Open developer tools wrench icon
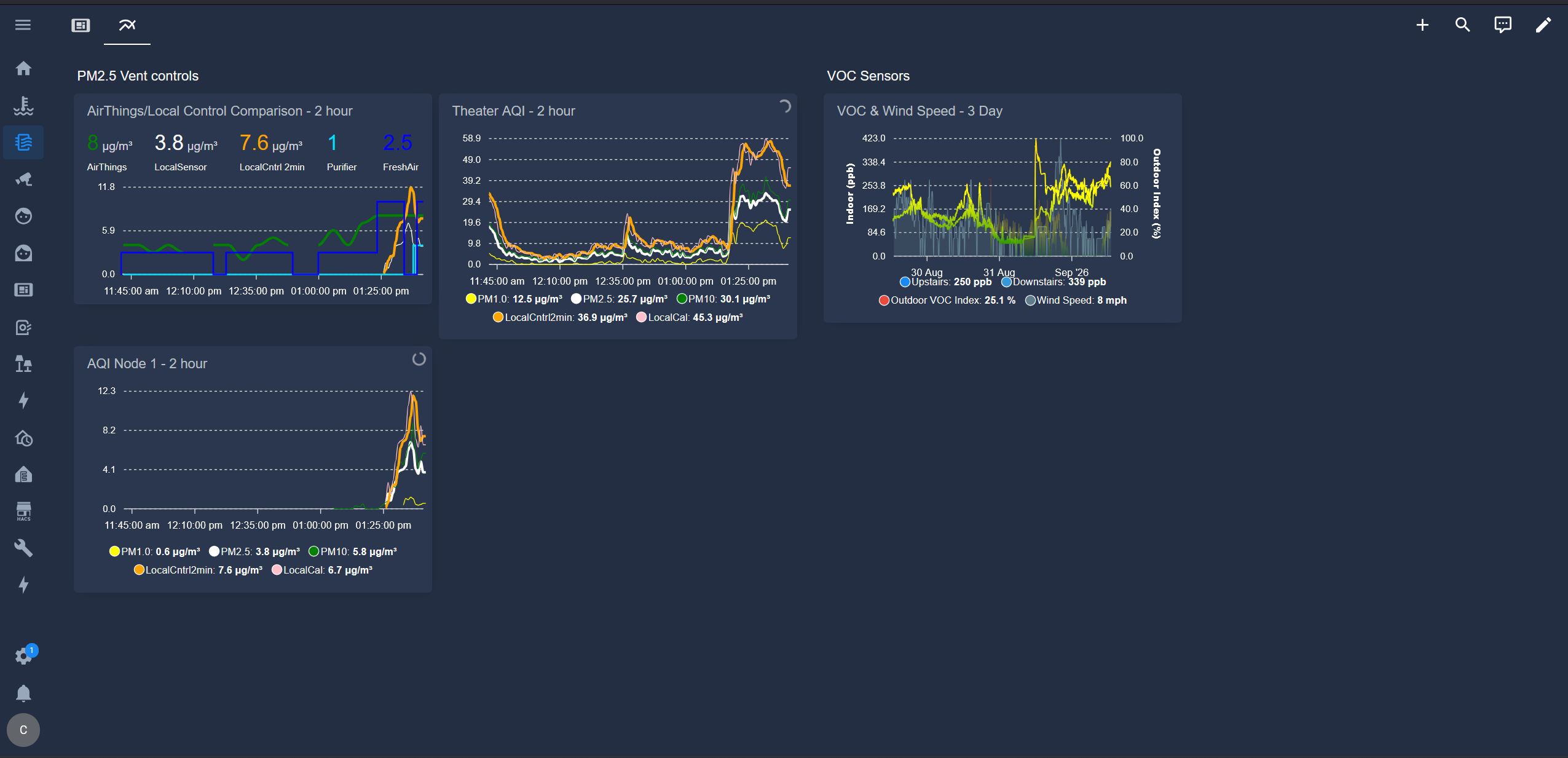The width and height of the screenshot is (1568, 758). 23,548
